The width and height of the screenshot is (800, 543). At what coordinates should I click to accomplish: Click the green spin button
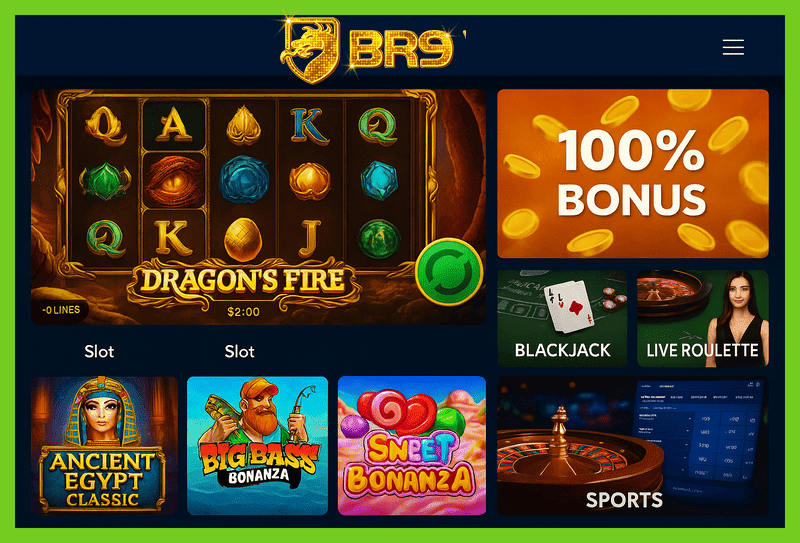[x=449, y=272]
